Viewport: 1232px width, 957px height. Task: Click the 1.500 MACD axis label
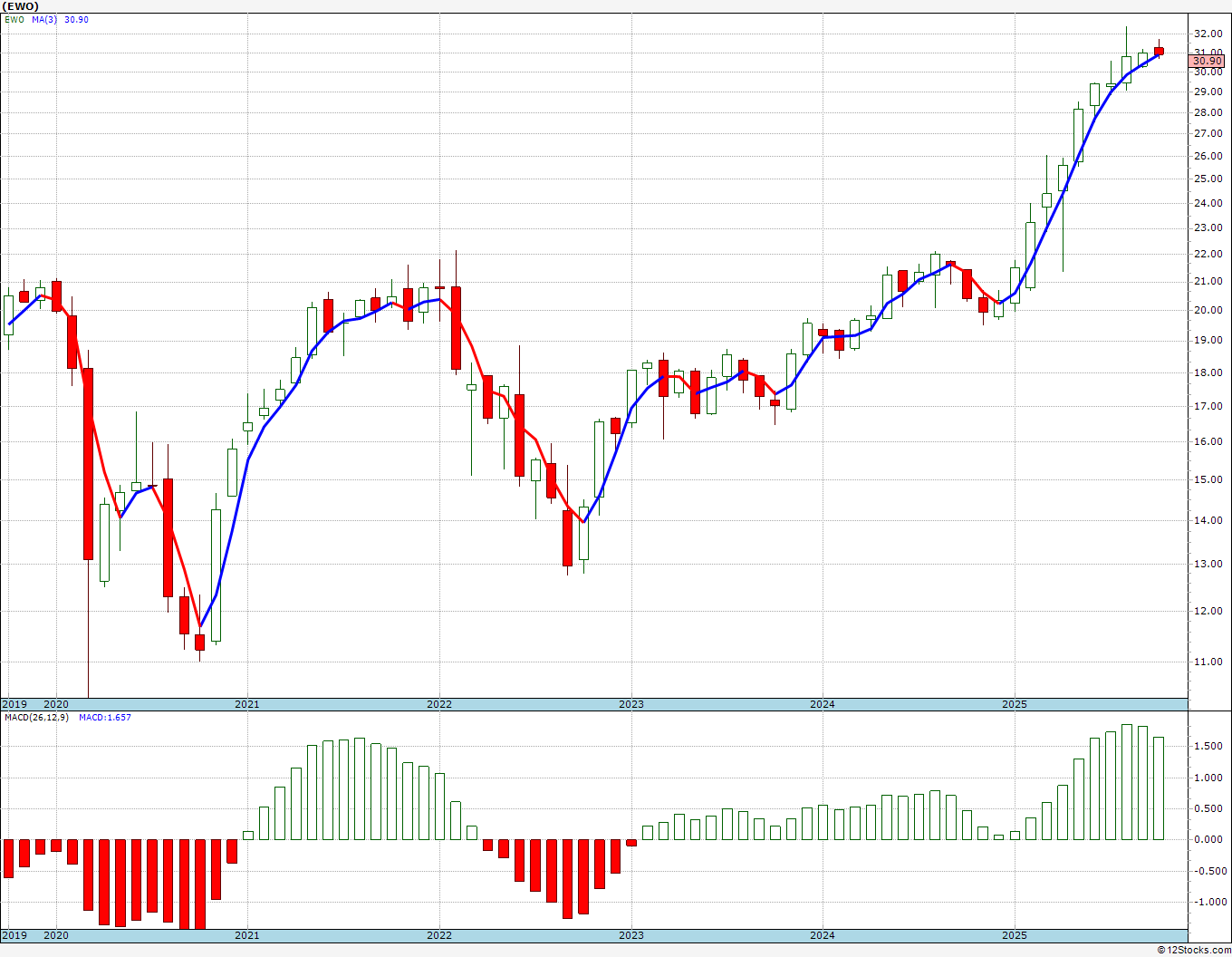coord(1210,747)
